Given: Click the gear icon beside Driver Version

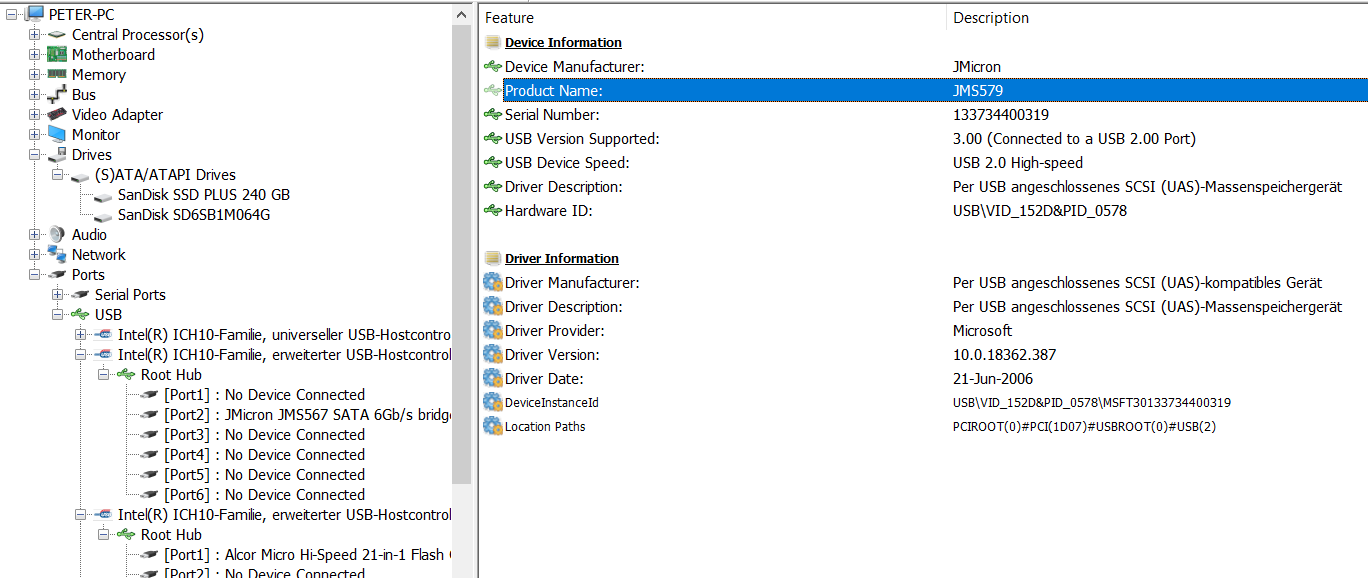Looking at the screenshot, I should click(492, 355).
